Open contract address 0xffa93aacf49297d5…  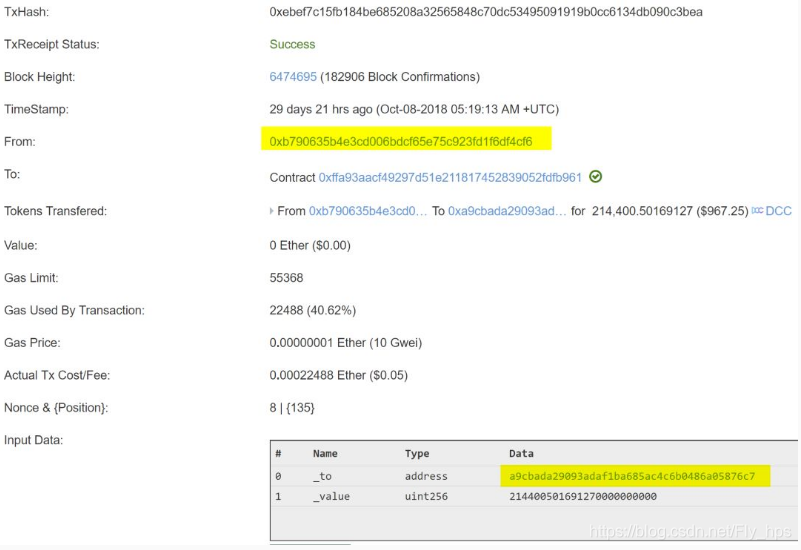click(450, 177)
